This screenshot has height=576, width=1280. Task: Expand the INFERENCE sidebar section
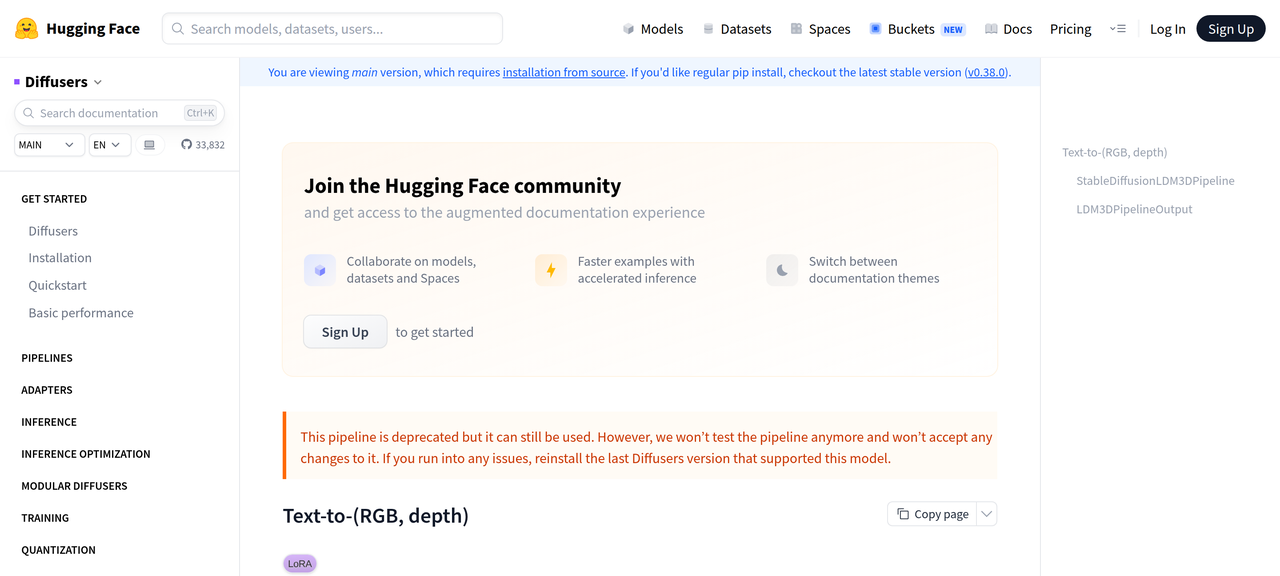(x=49, y=422)
